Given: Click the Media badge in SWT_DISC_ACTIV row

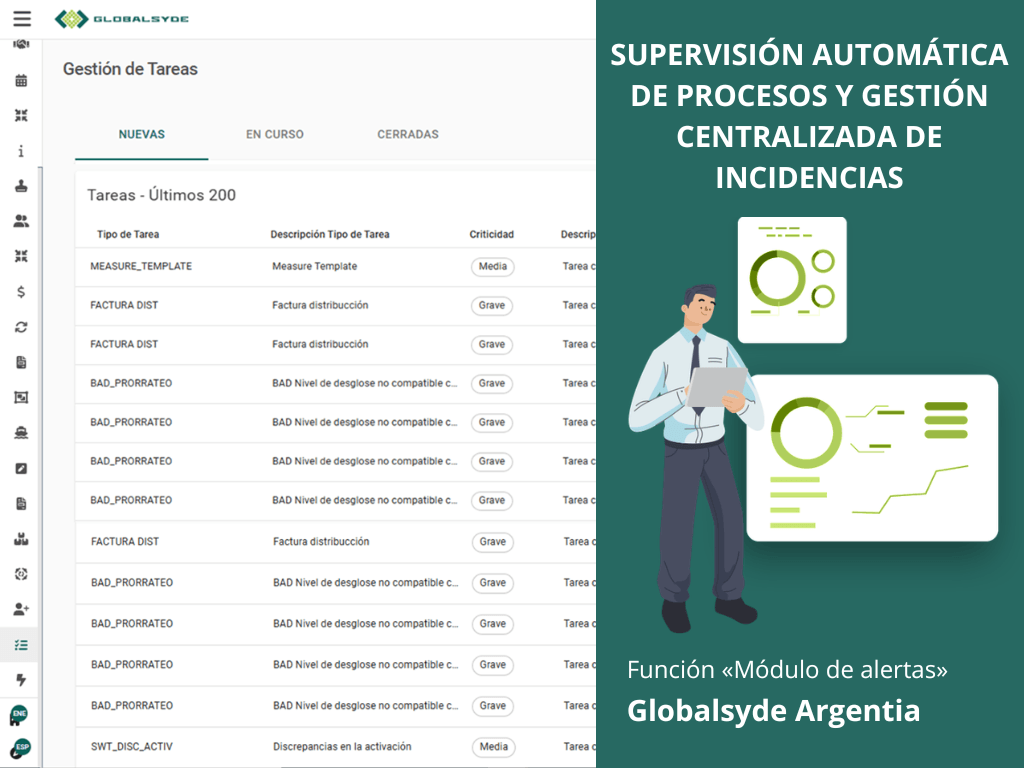Looking at the screenshot, I should [494, 746].
